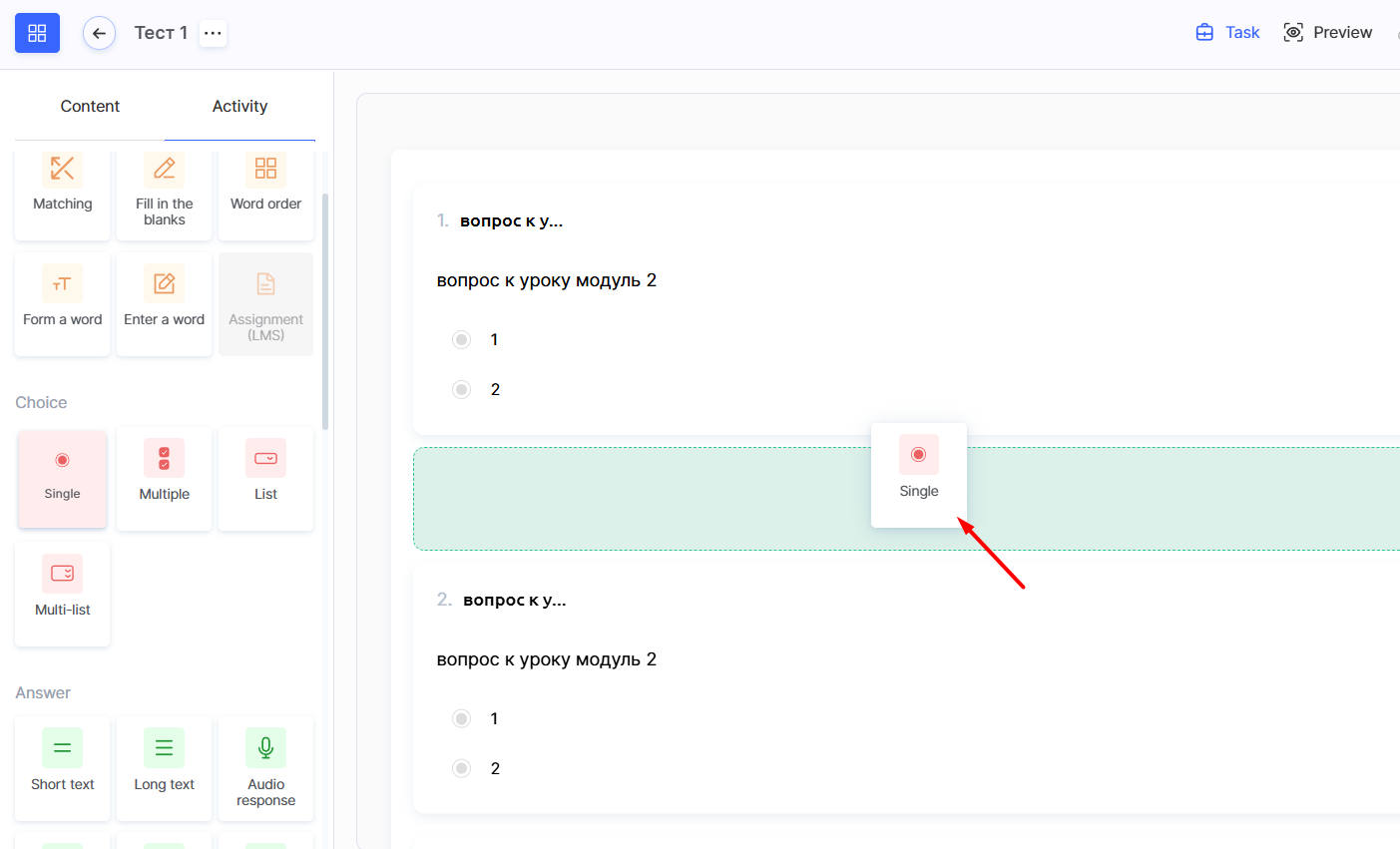Go back using the arrow button

point(99,33)
